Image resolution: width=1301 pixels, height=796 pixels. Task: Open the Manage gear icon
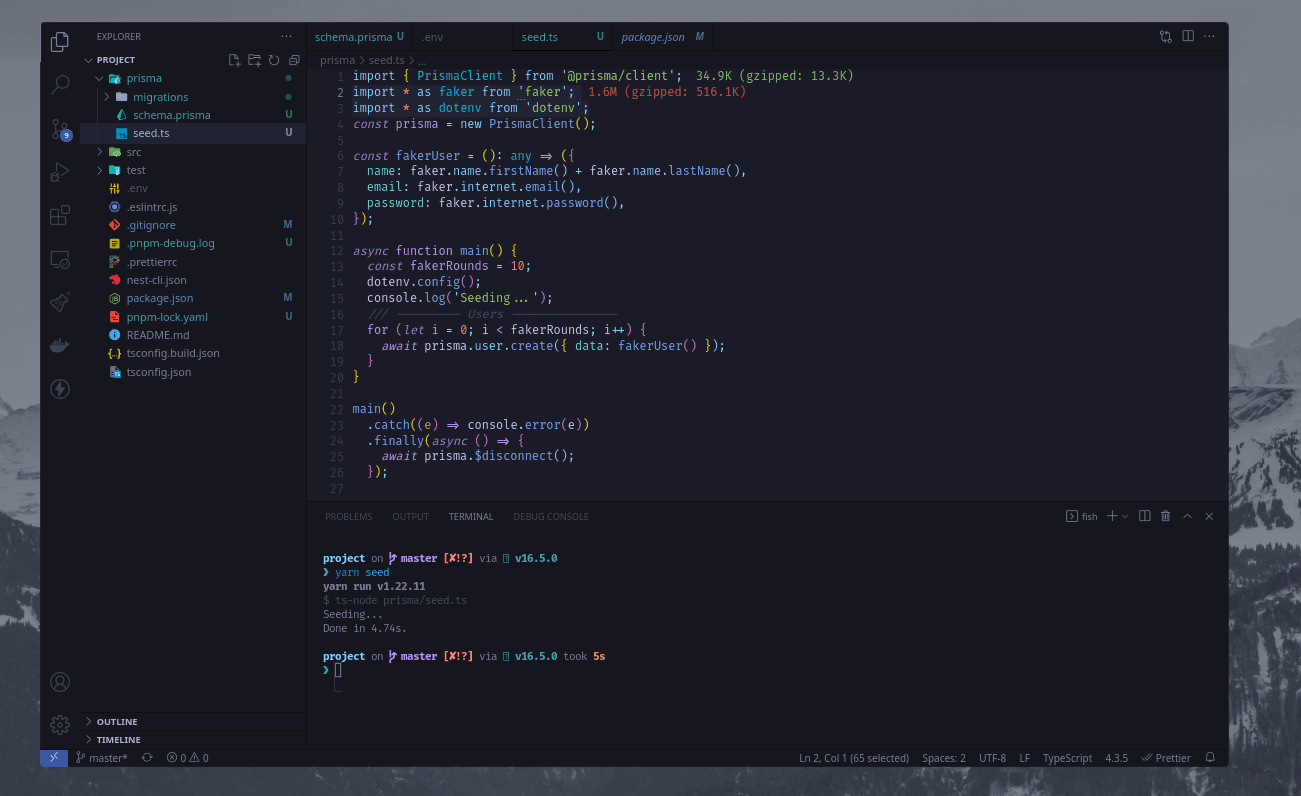click(60, 724)
